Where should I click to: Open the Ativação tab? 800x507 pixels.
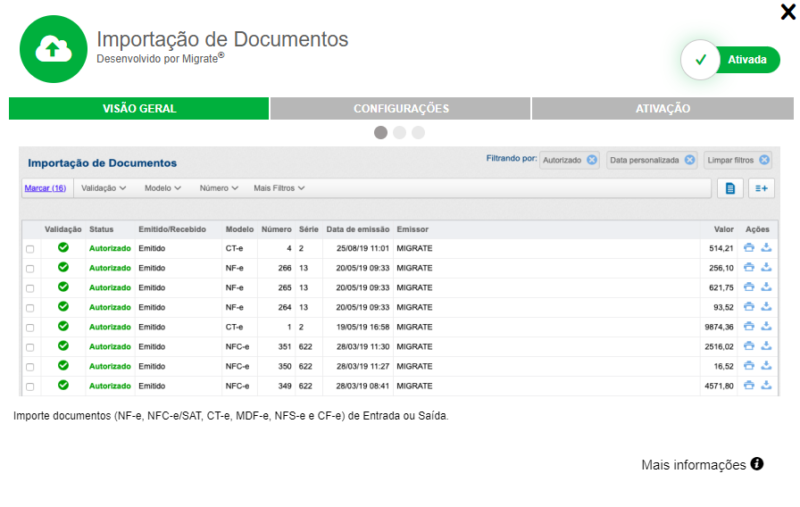pos(662,109)
